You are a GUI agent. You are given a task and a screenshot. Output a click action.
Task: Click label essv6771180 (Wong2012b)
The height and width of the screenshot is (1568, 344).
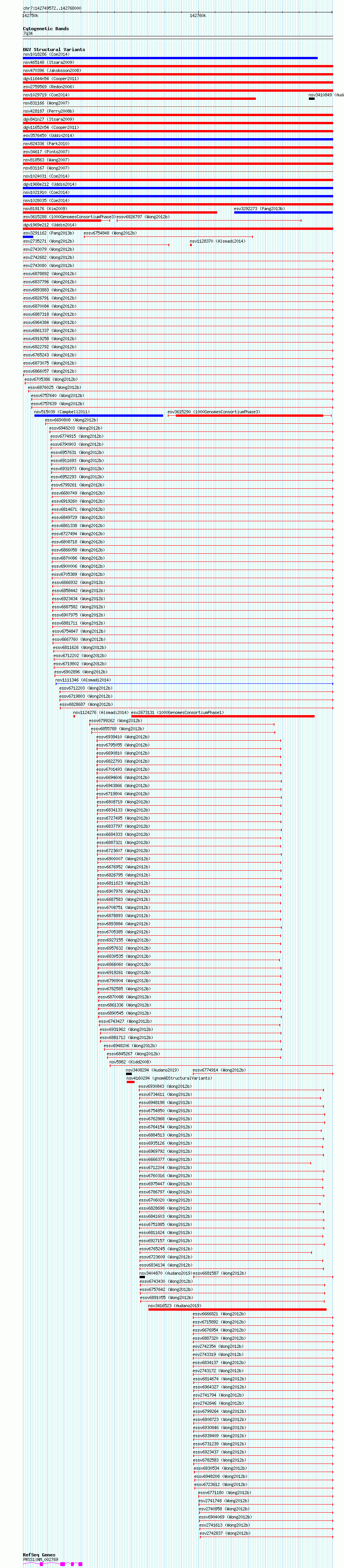(x=225, y=1493)
